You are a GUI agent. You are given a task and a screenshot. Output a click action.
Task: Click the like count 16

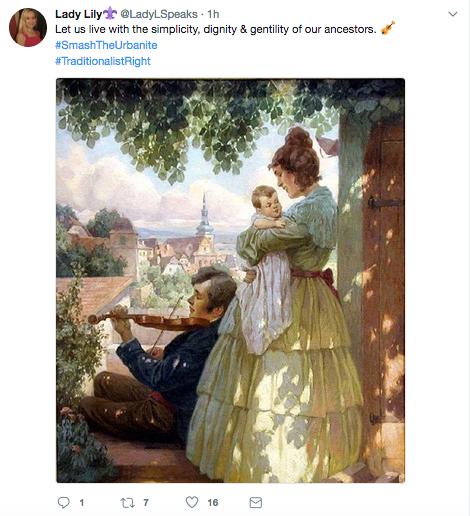[x=213, y=502]
